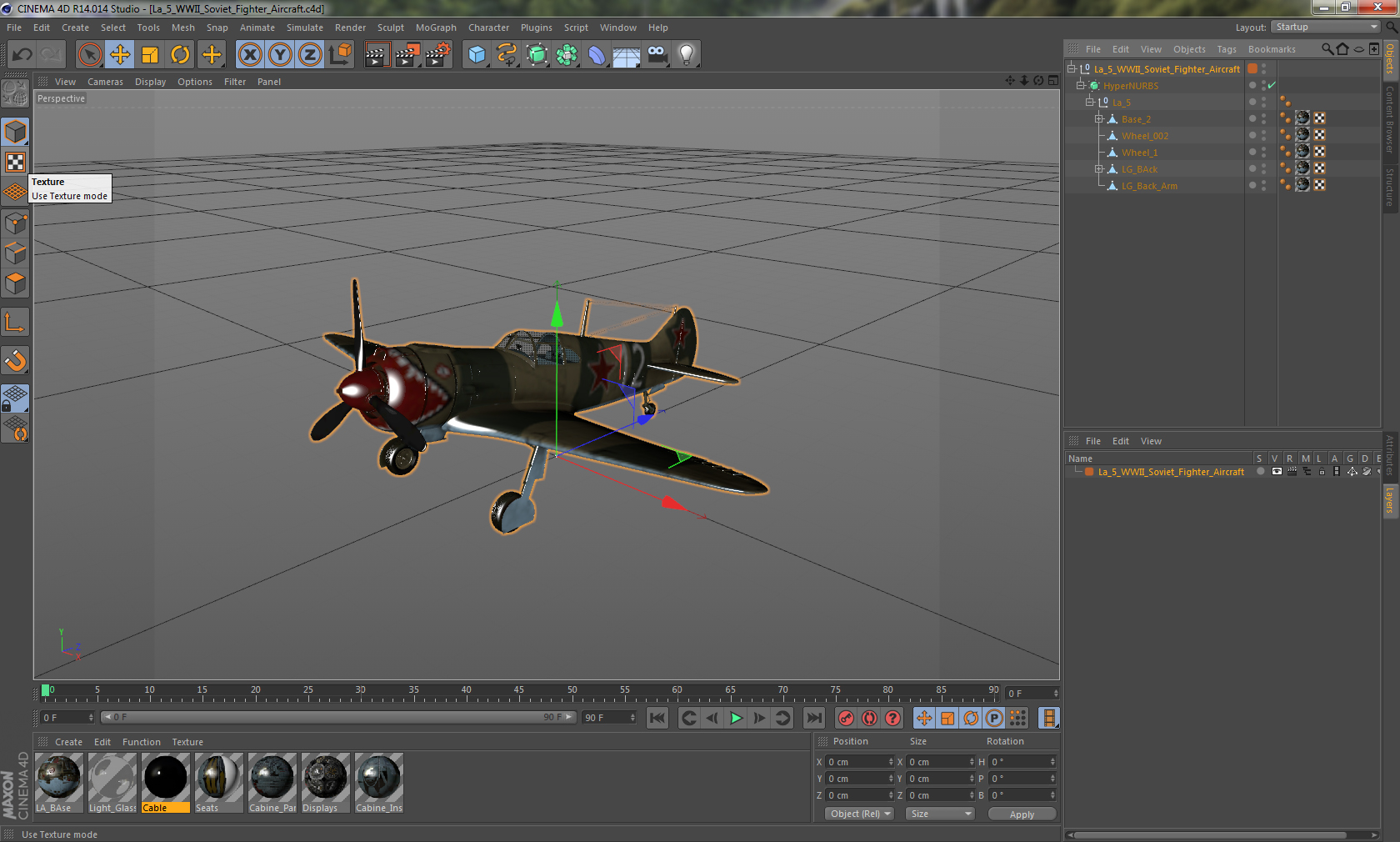Image resolution: width=1400 pixels, height=842 pixels.
Task: Click the preview range slider bar
Action: [x=338, y=717]
